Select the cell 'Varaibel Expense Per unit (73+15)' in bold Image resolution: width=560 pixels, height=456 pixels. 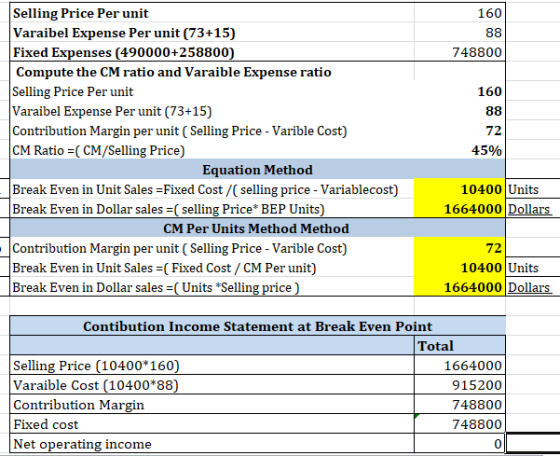212,32
